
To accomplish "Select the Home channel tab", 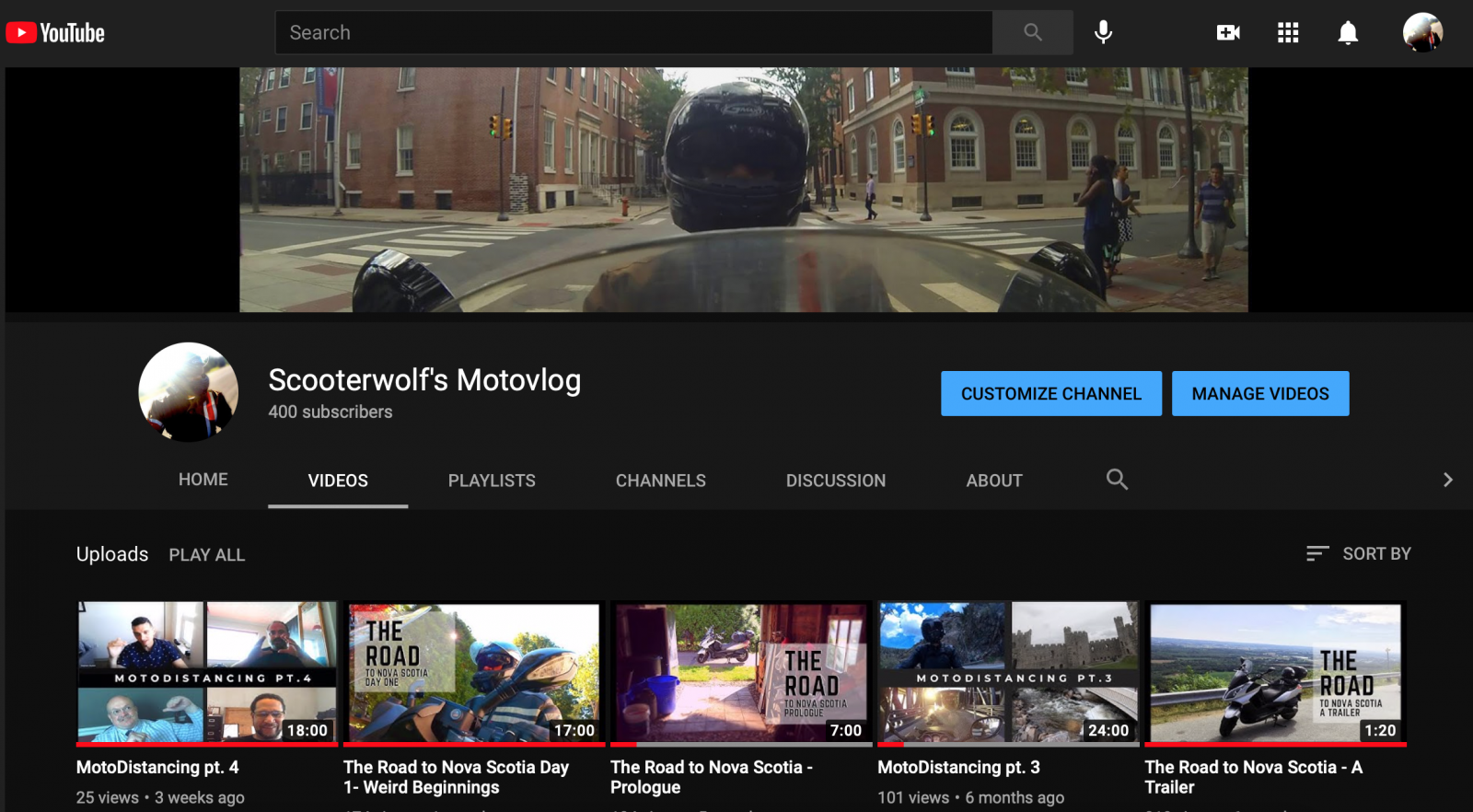I will point(203,480).
